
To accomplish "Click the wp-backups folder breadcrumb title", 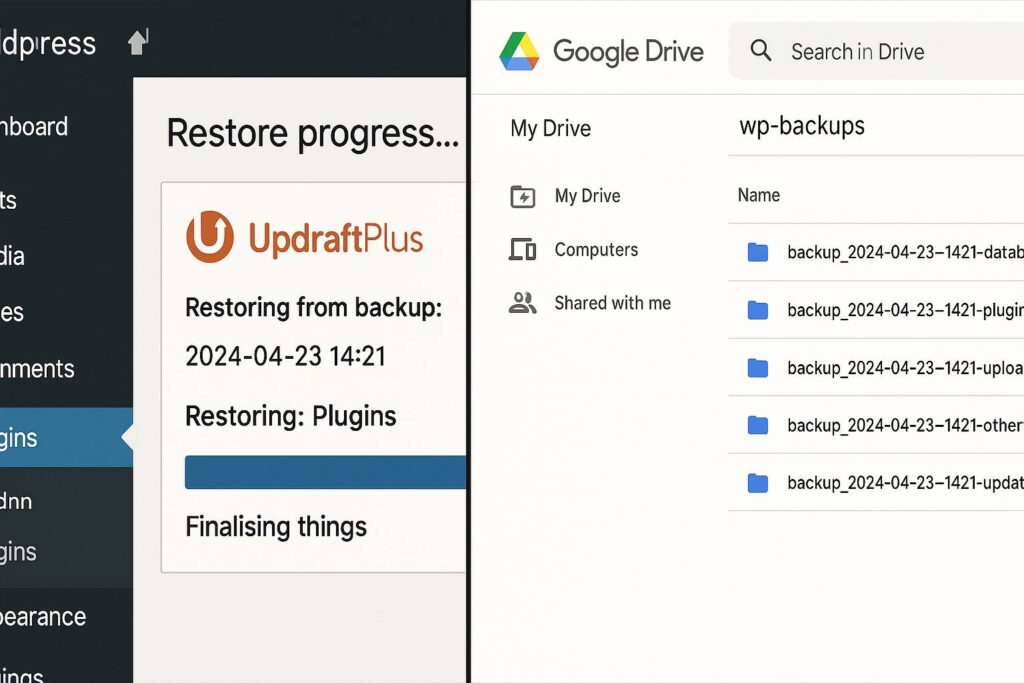I will (x=802, y=126).
